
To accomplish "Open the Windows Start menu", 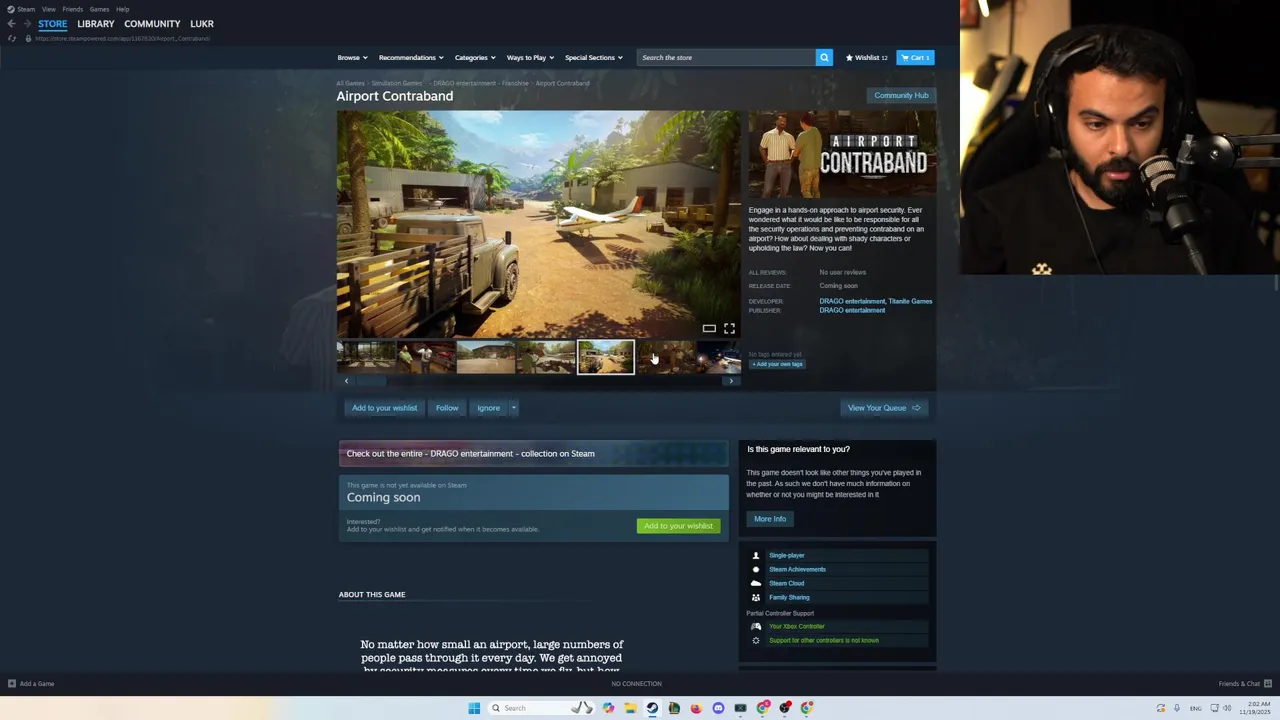I will pyautogui.click(x=474, y=708).
